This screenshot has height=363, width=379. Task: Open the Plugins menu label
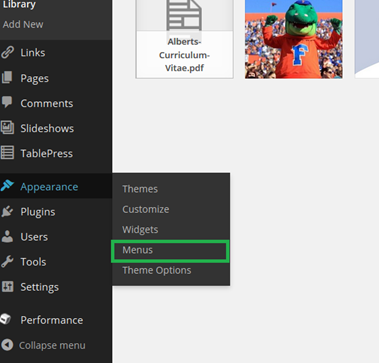(x=38, y=212)
